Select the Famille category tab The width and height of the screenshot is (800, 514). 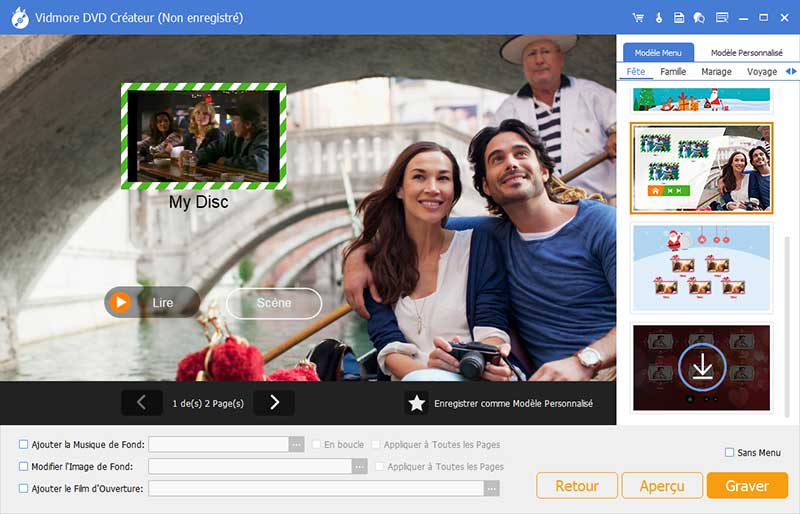coord(673,72)
